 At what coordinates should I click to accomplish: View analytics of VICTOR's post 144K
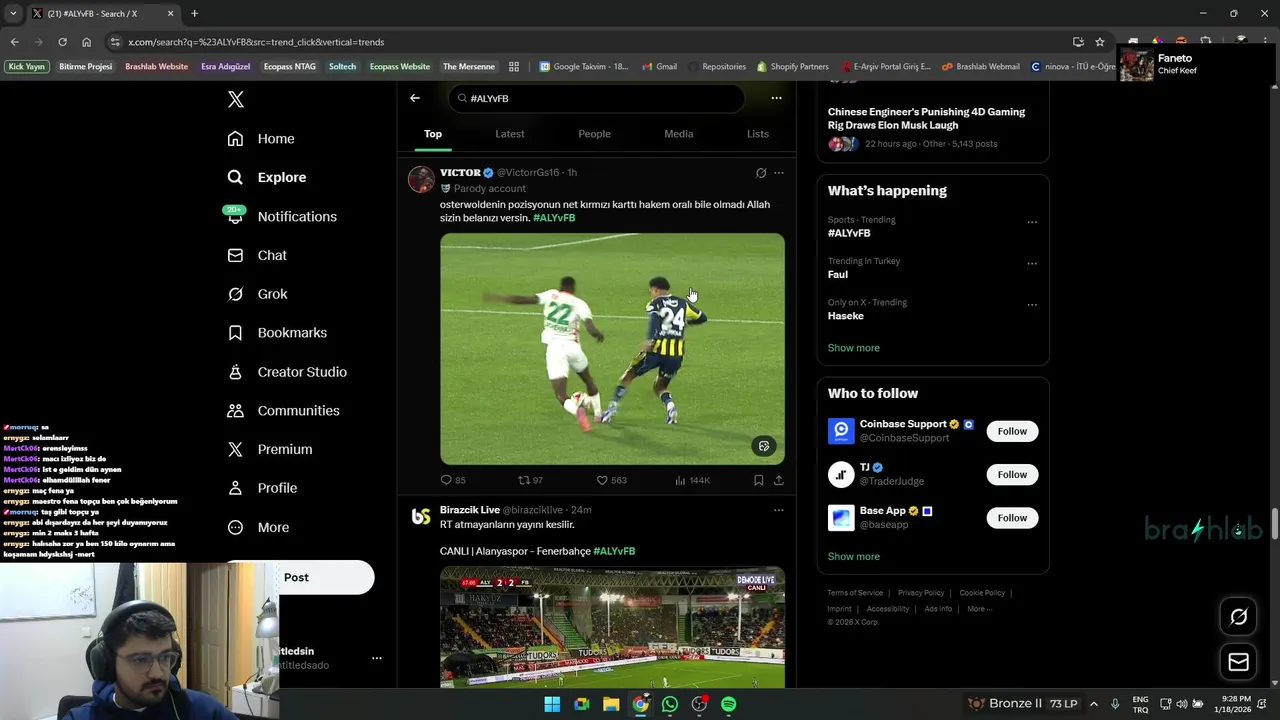[x=692, y=480]
